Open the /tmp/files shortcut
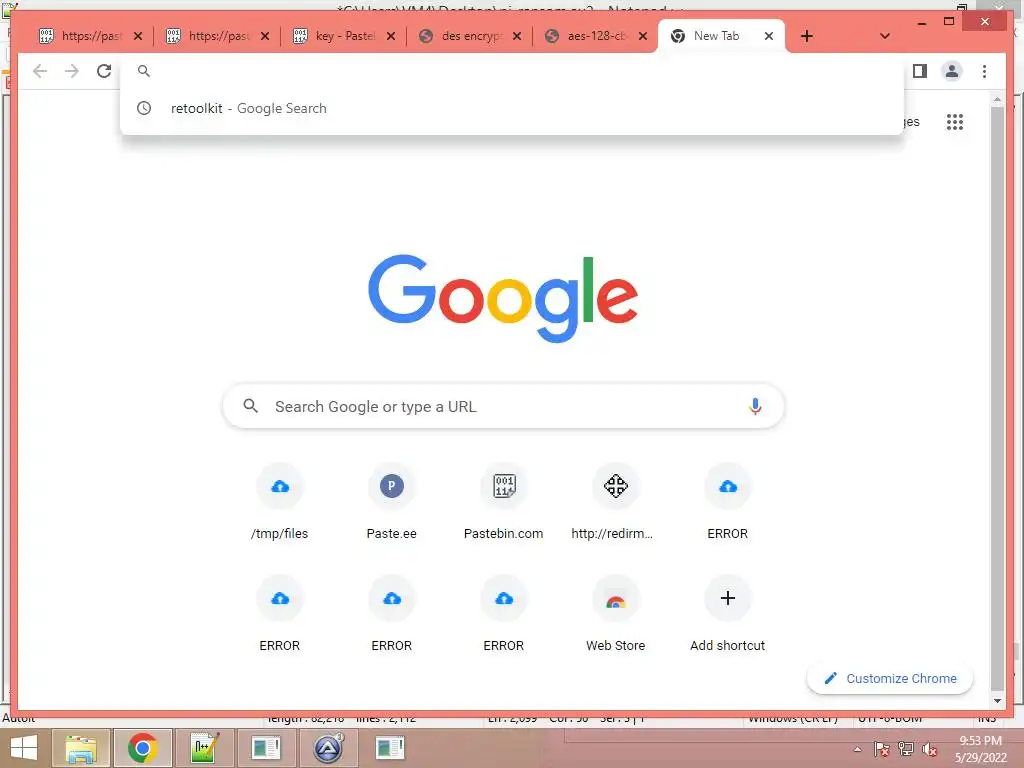The height and width of the screenshot is (768, 1024). pos(280,502)
